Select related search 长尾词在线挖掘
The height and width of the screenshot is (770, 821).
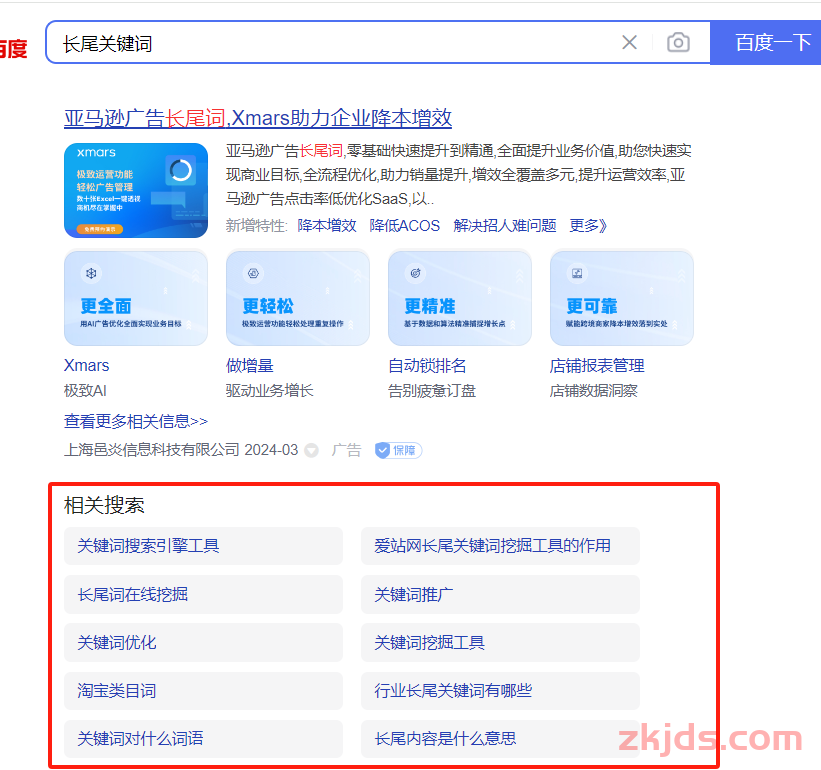pyautogui.click(x=203, y=594)
